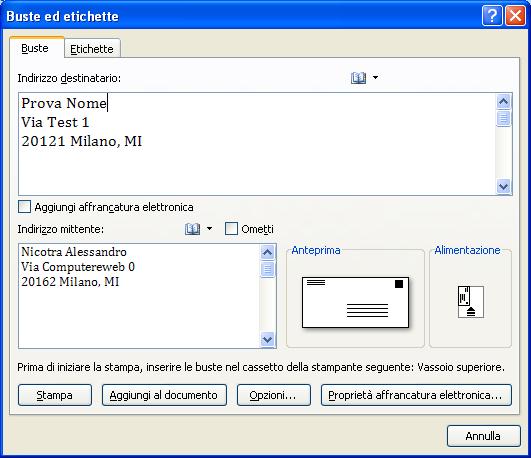This screenshot has height=458, width=531.
Task: Click Aggiungi al documento button
Action: tap(164, 395)
